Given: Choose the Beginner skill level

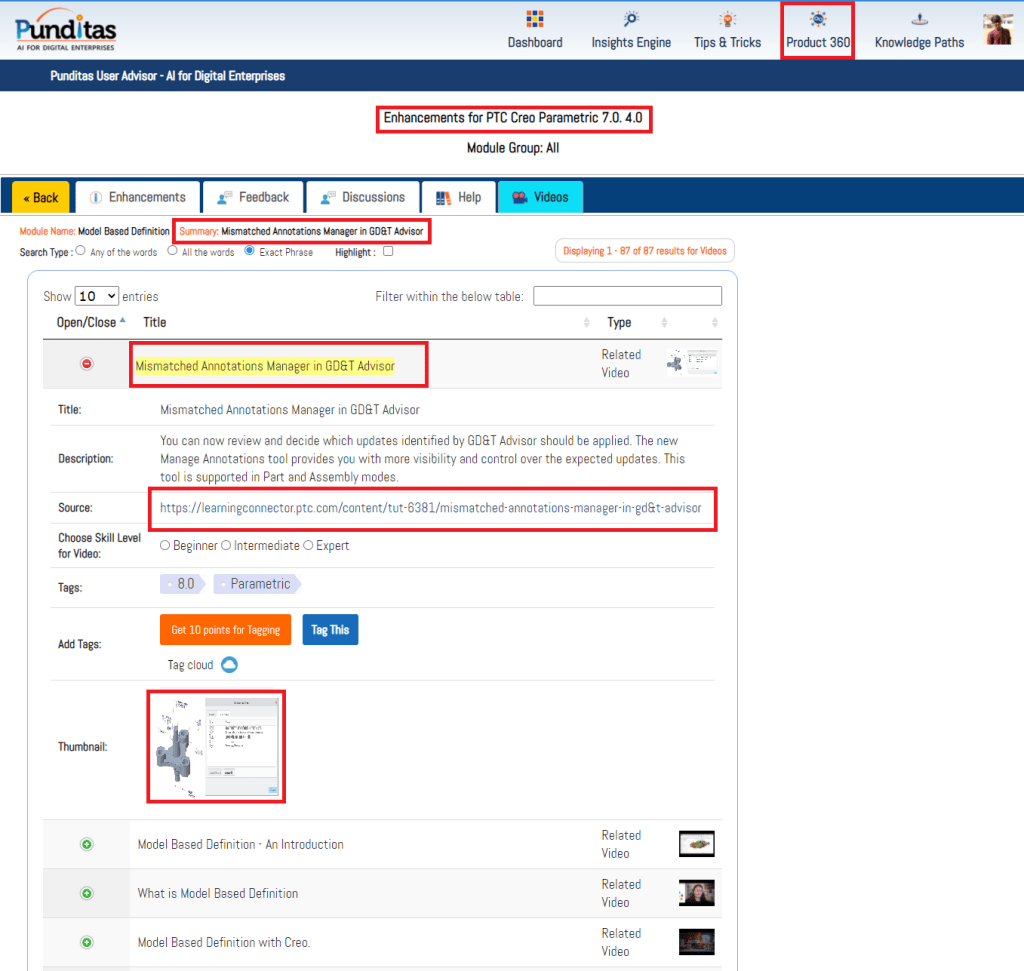Looking at the screenshot, I should (165, 546).
